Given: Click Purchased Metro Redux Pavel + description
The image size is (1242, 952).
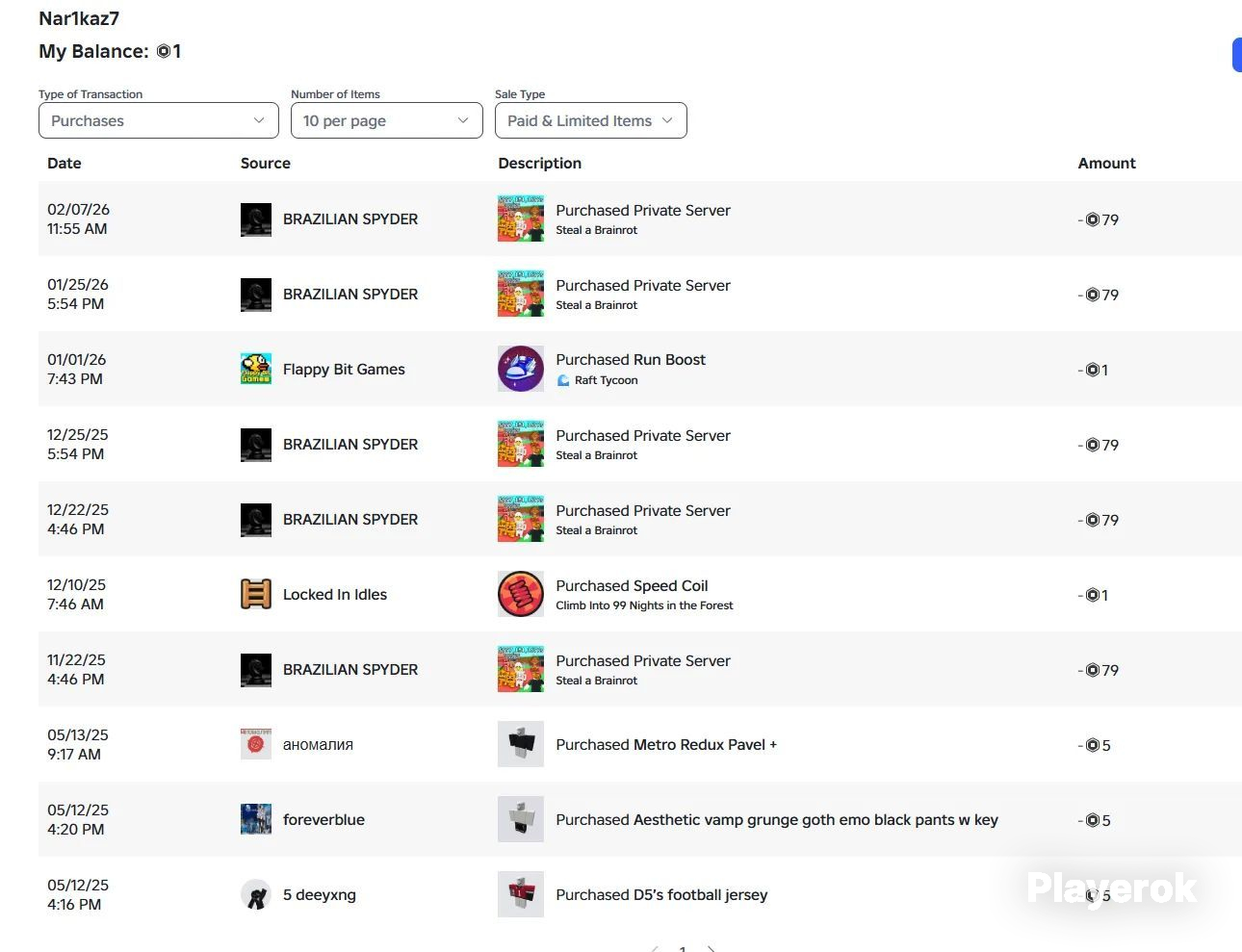Looking at the screenshot, I should pyautogui.click(x=666, y=744).
